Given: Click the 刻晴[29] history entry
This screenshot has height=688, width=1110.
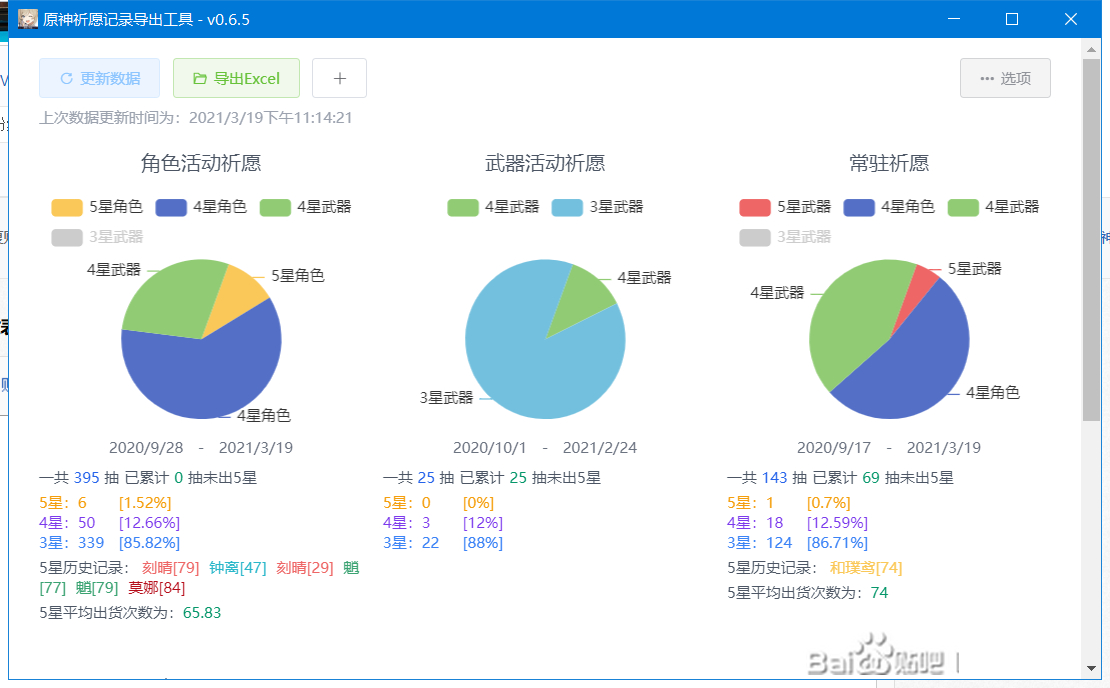Looking at the screenshot, I should pyautogui.click(x=304, y=568).
